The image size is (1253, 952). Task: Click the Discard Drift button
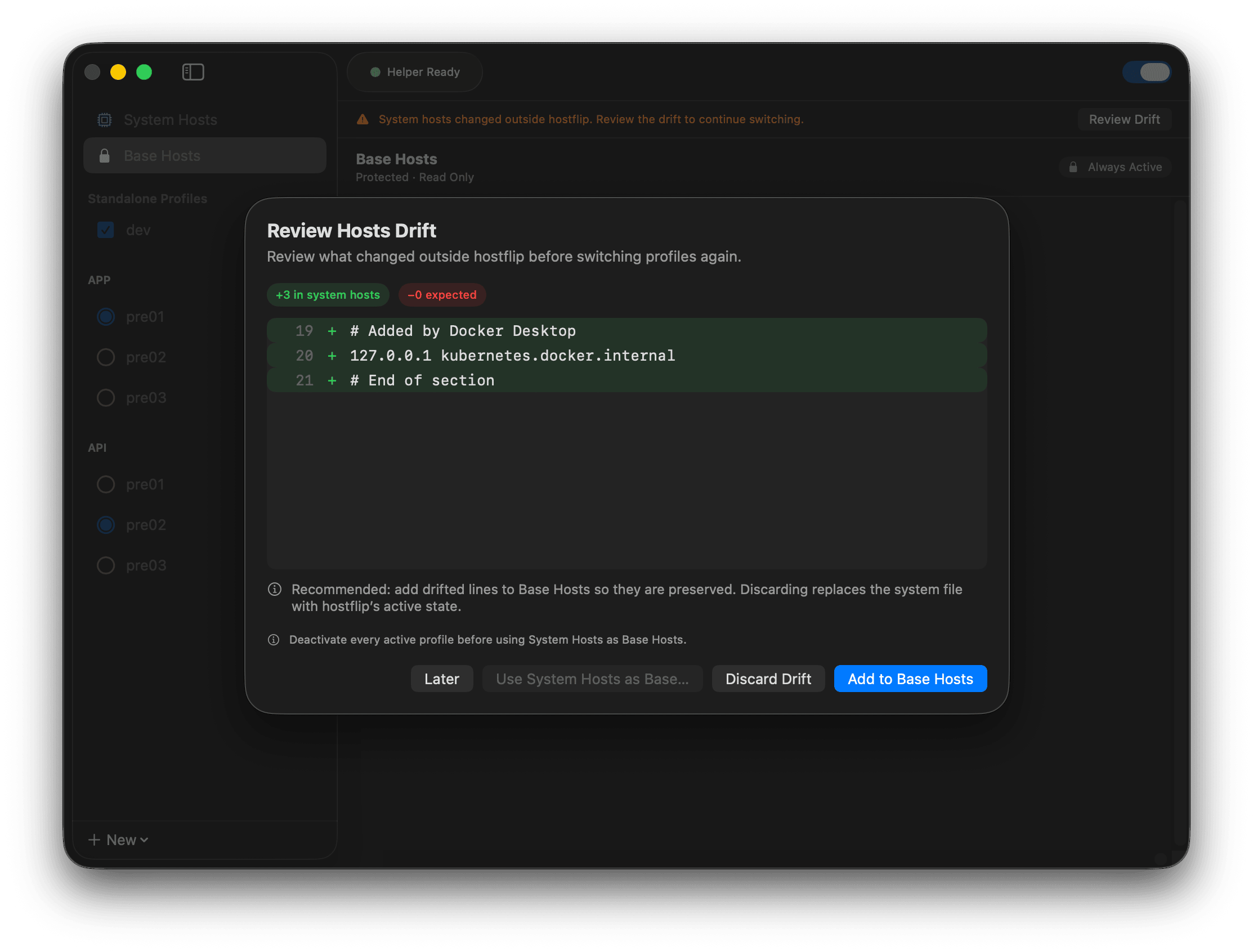click(768, 679)
